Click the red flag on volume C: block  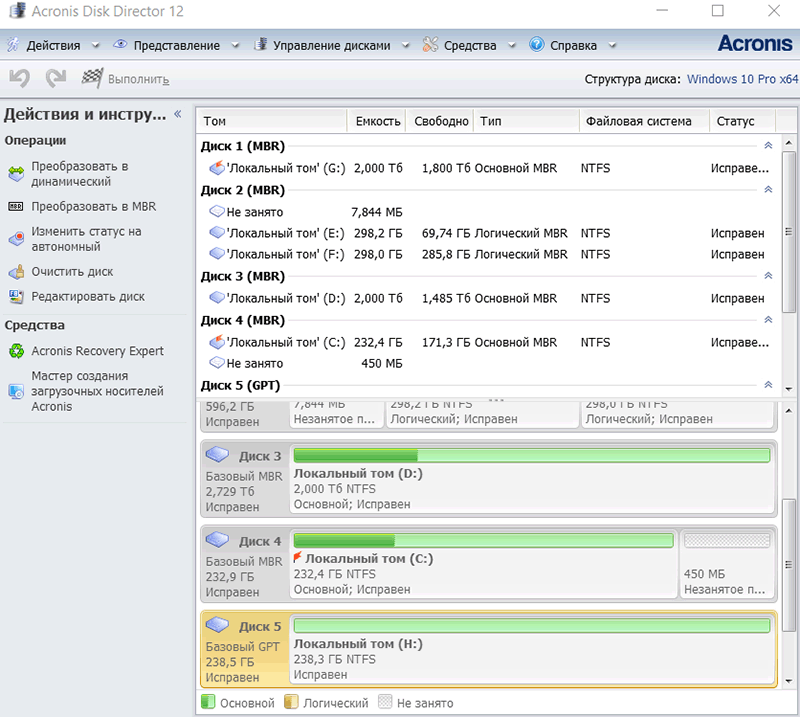tap(297, 557)
